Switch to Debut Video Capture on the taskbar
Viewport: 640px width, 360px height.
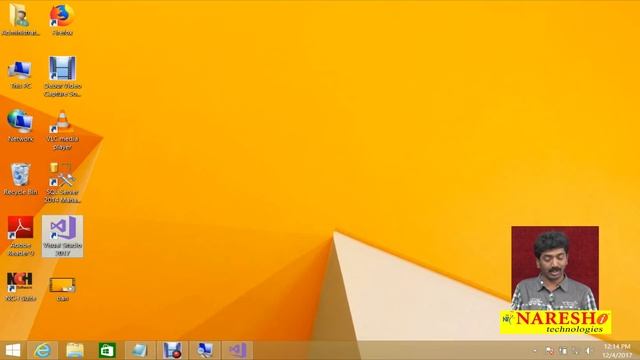(x=172, y=350)
